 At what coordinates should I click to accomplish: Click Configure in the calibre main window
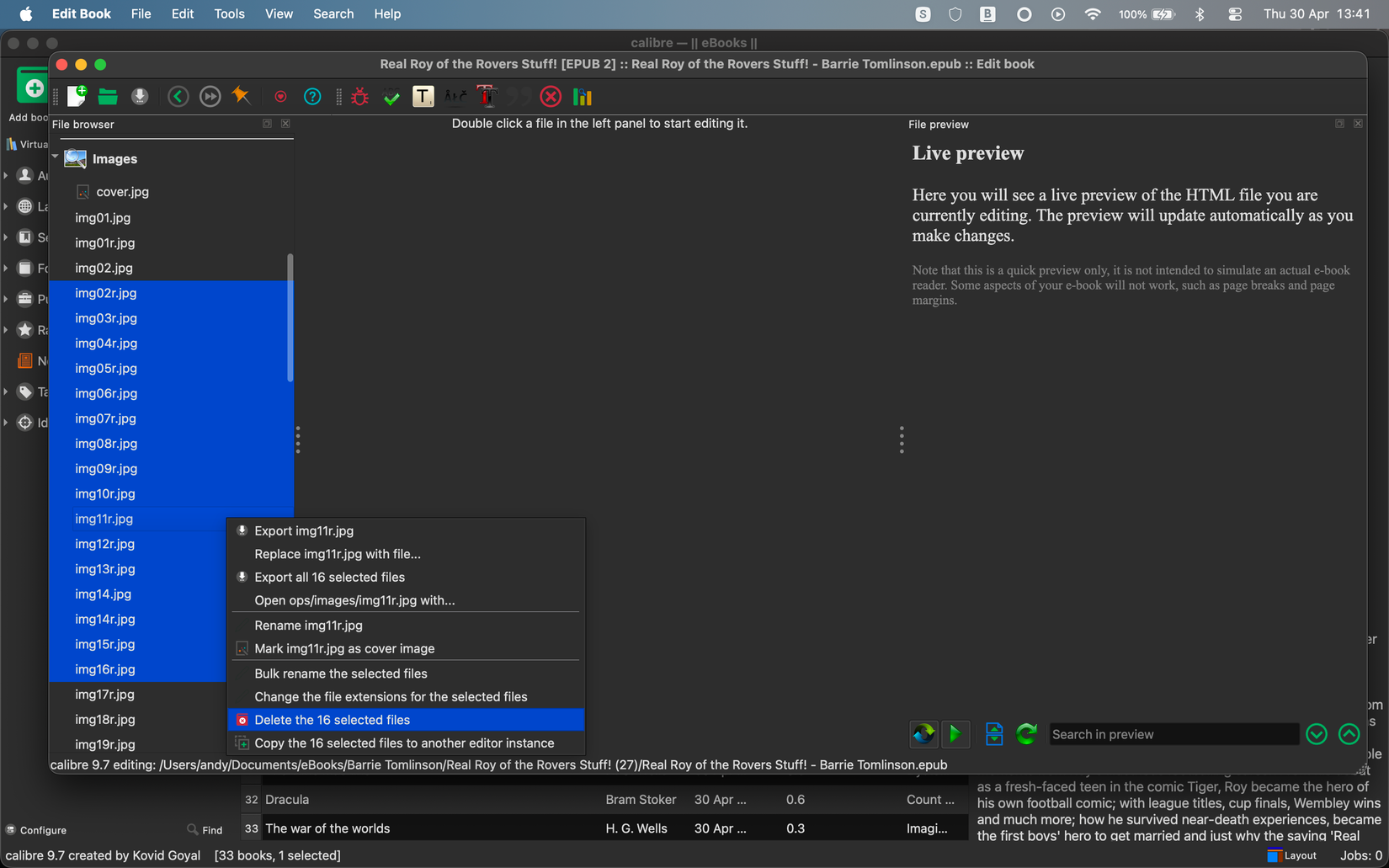(36, 830)
